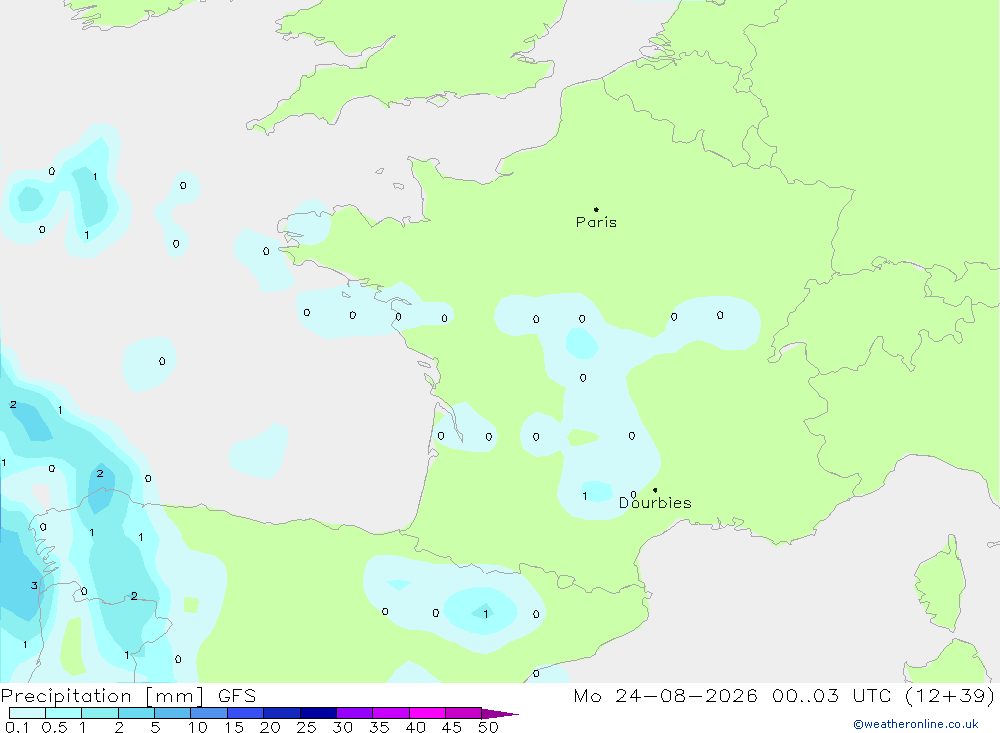This screenshot has width=1000, height=733.
Task: Select the 10–15 mm blue legend swatch
Action: coord(209,713)
